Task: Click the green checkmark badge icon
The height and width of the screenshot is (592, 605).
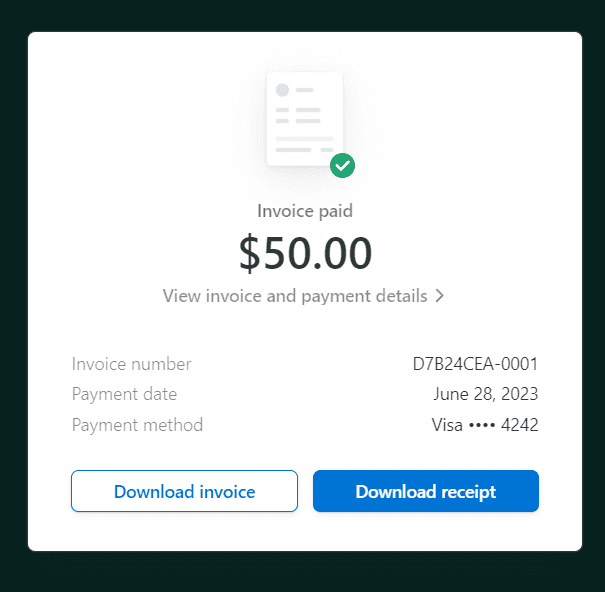Action: coord(342,165)
